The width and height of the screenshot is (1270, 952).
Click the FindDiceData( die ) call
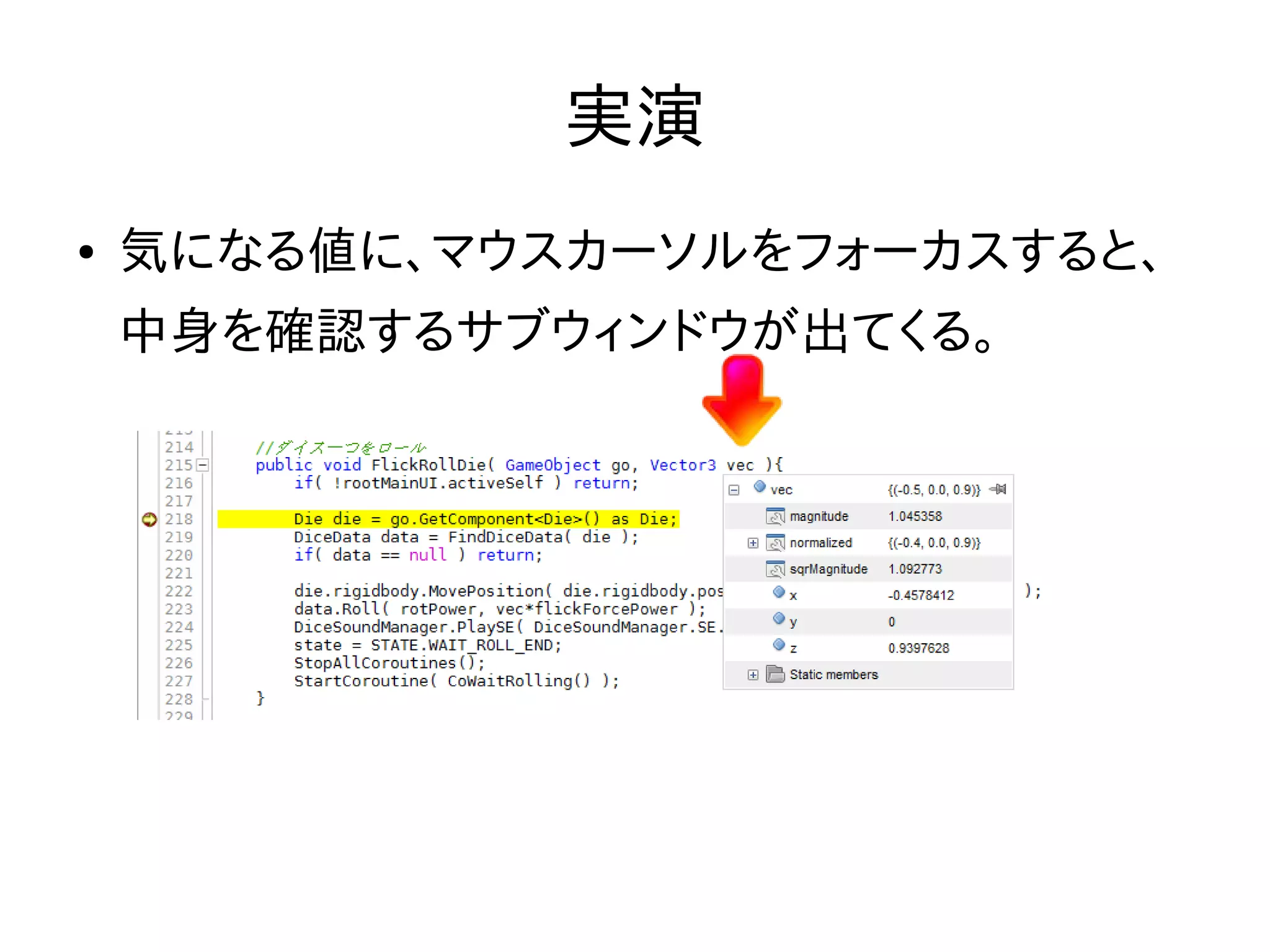[x=543, y=537]
